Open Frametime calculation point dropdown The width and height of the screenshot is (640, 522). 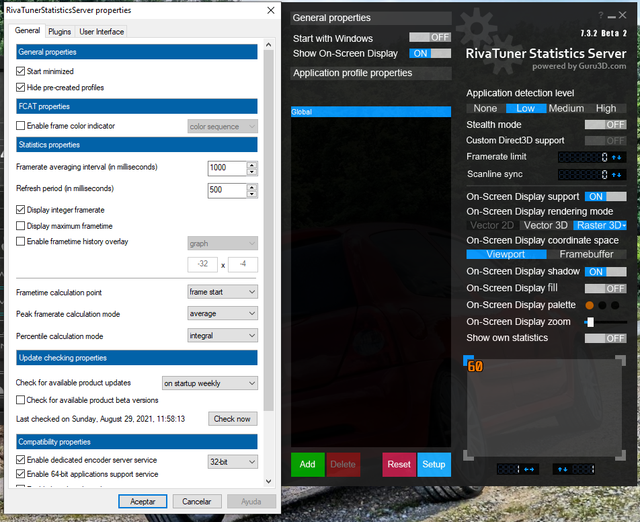pos(222,292)
